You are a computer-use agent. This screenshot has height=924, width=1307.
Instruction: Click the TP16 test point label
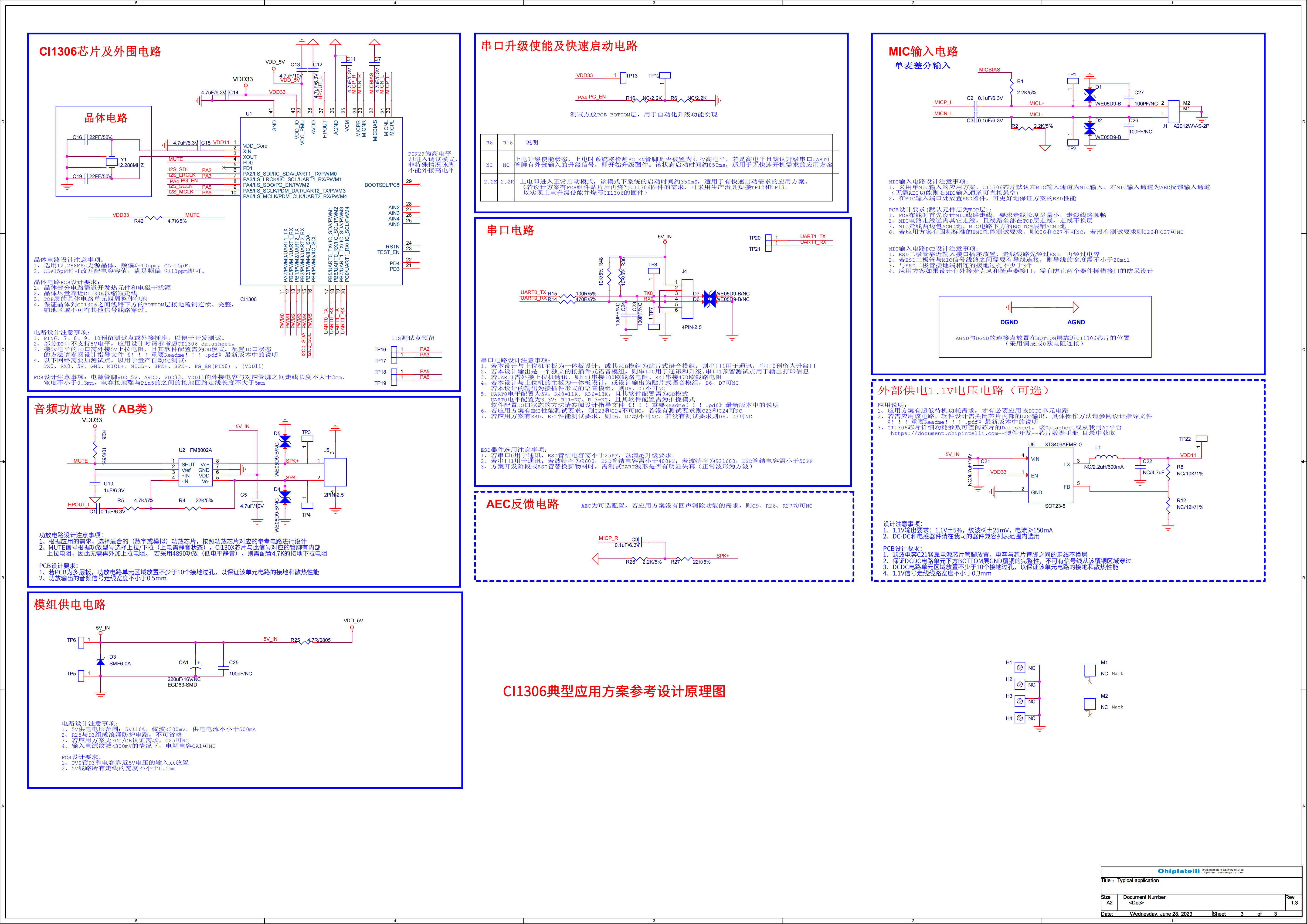point(380,349)
